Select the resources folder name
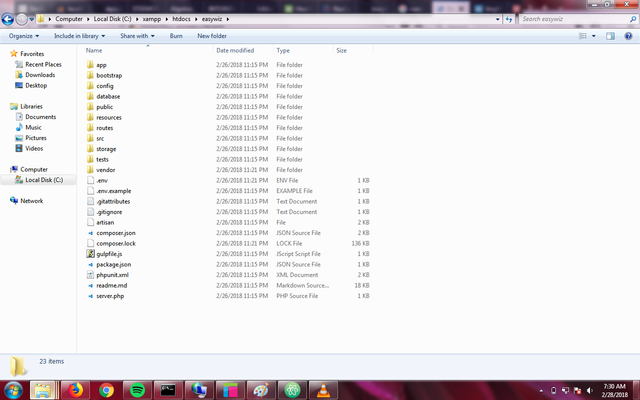The height and width of the screenshot is (400, 640). pyautogui.click(x=109, y=117)
